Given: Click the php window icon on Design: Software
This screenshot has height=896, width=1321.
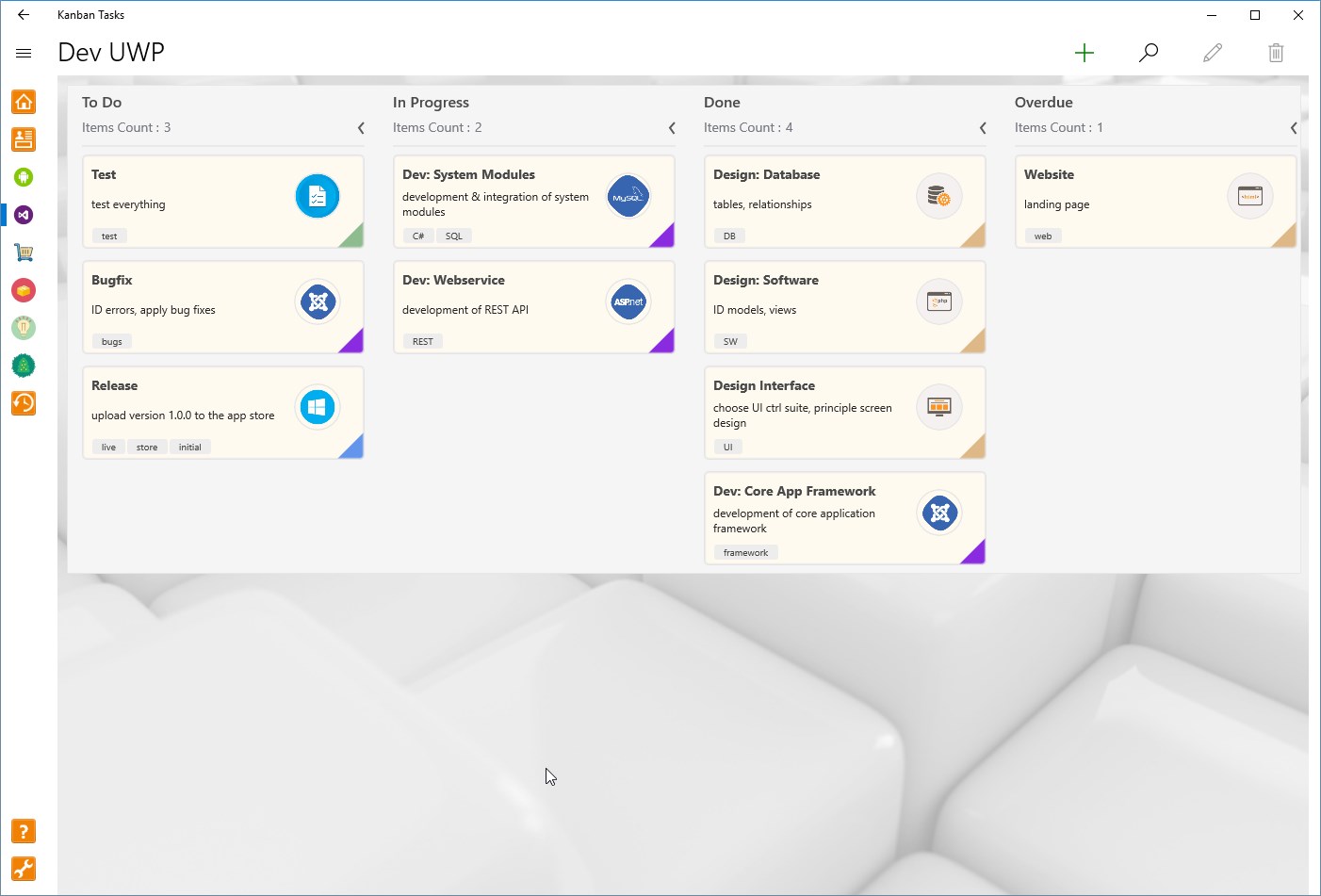Looking at the screenshot, I should 939,301.
